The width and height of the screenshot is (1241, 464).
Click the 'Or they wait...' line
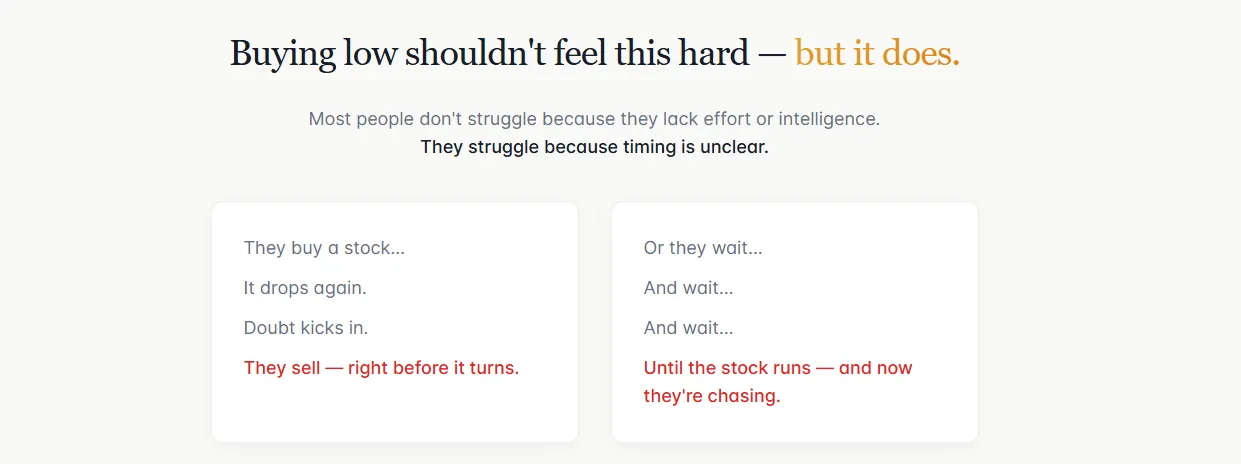(x=703, y=248)
